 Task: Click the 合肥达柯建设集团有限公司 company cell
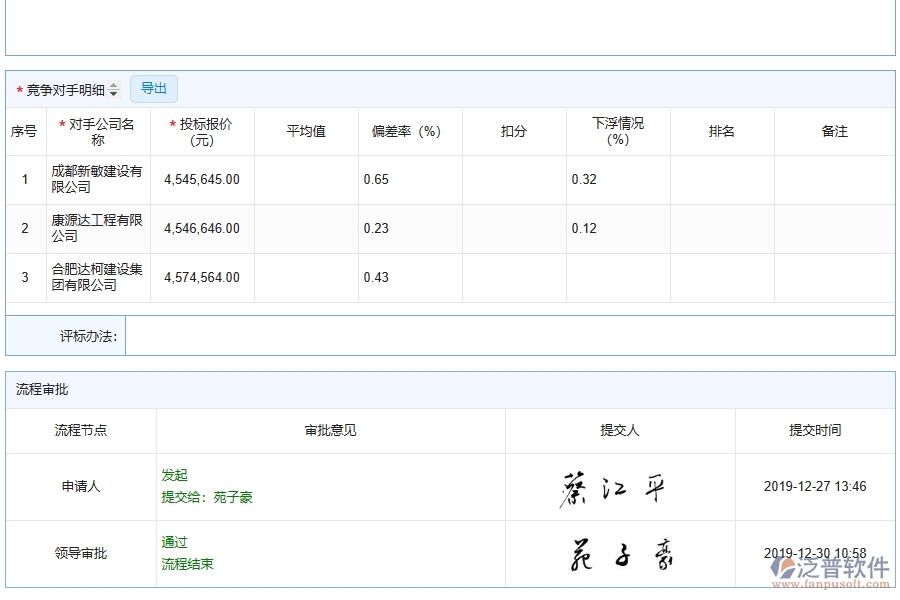[96, 277]
